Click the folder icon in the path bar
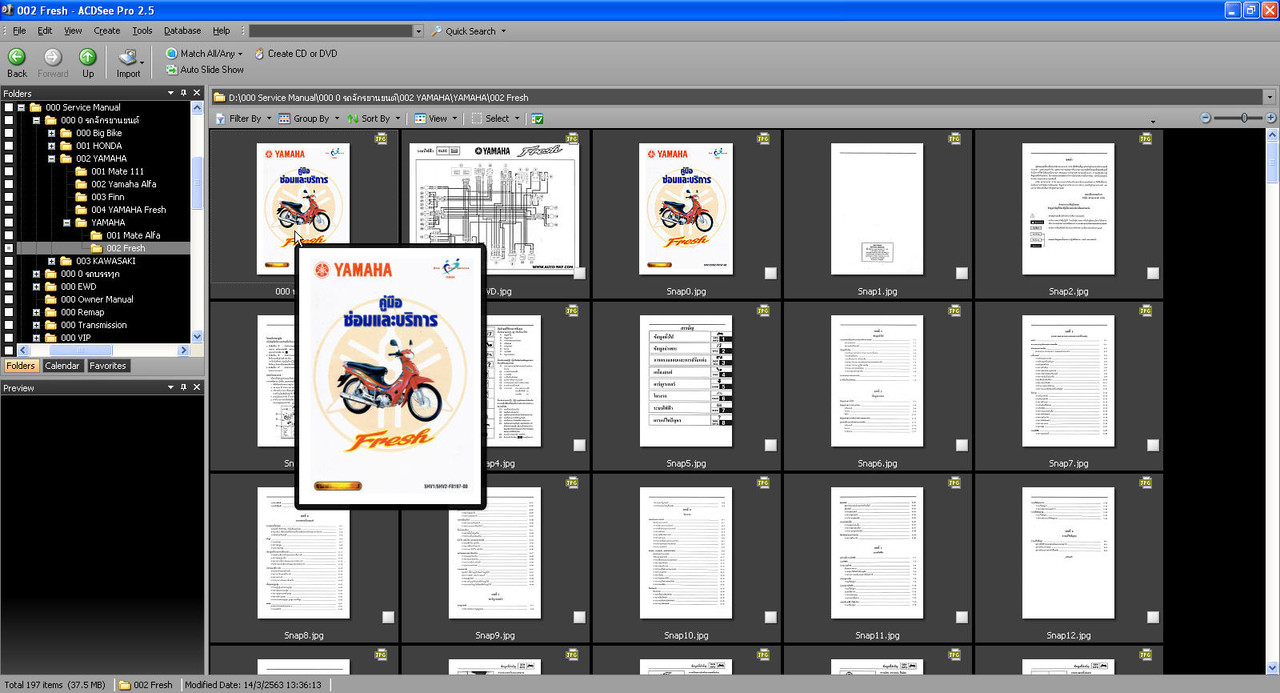 pos(219,98)
